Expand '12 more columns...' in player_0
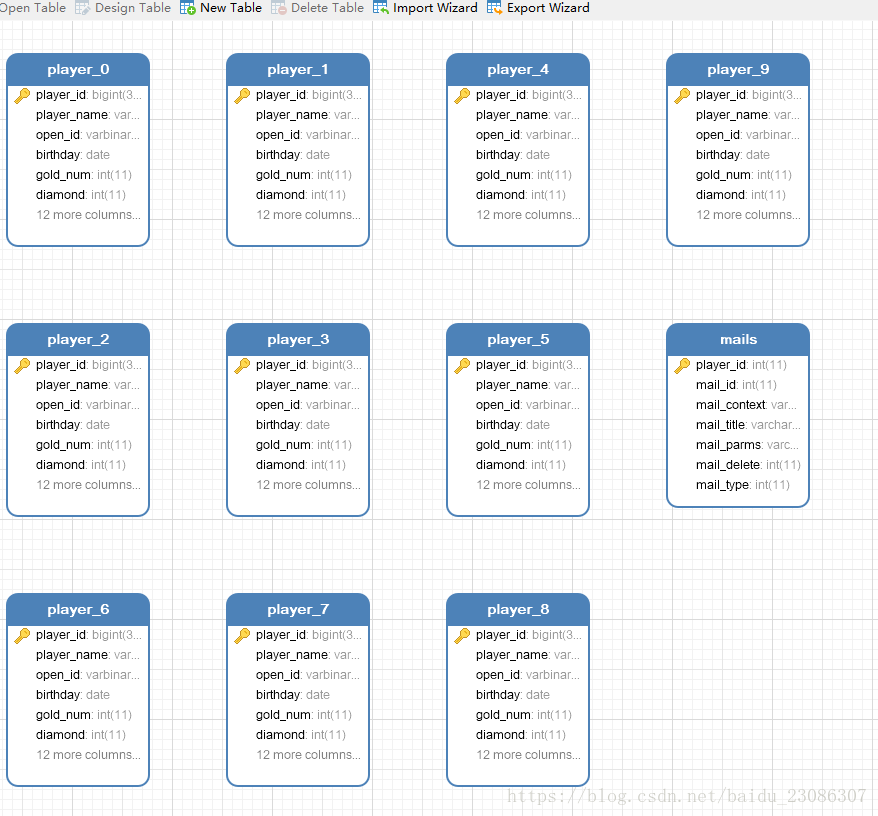The image size is (878, 816). point(88,215)
